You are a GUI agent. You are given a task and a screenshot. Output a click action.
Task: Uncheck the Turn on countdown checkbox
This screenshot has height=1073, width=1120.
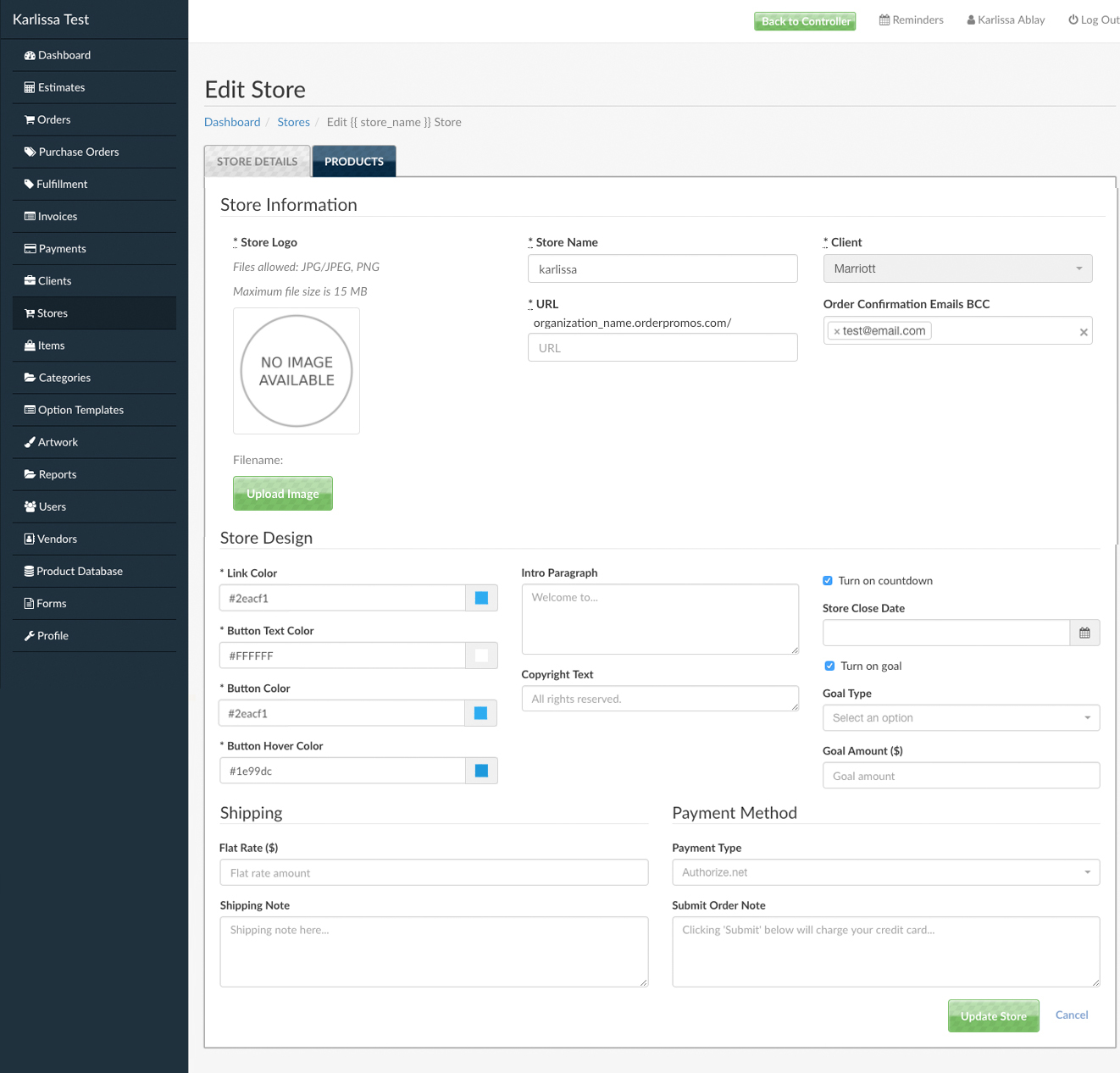coord(828,581)
